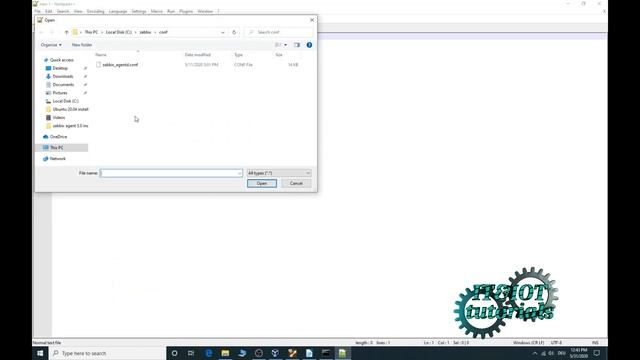Open VirtualBox cube taskbar icon
The width and height of the screenshot is (640, 360).
point(275,353)
